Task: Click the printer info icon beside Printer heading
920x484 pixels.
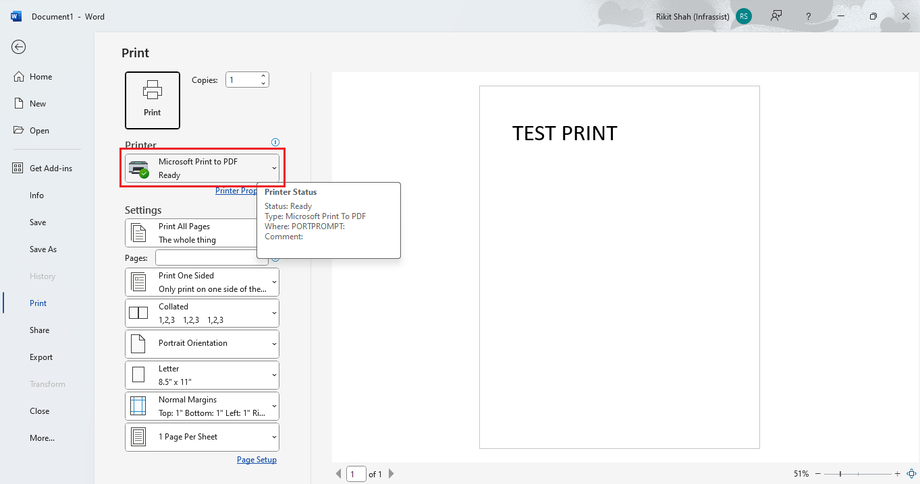Action: pos(275,143)
